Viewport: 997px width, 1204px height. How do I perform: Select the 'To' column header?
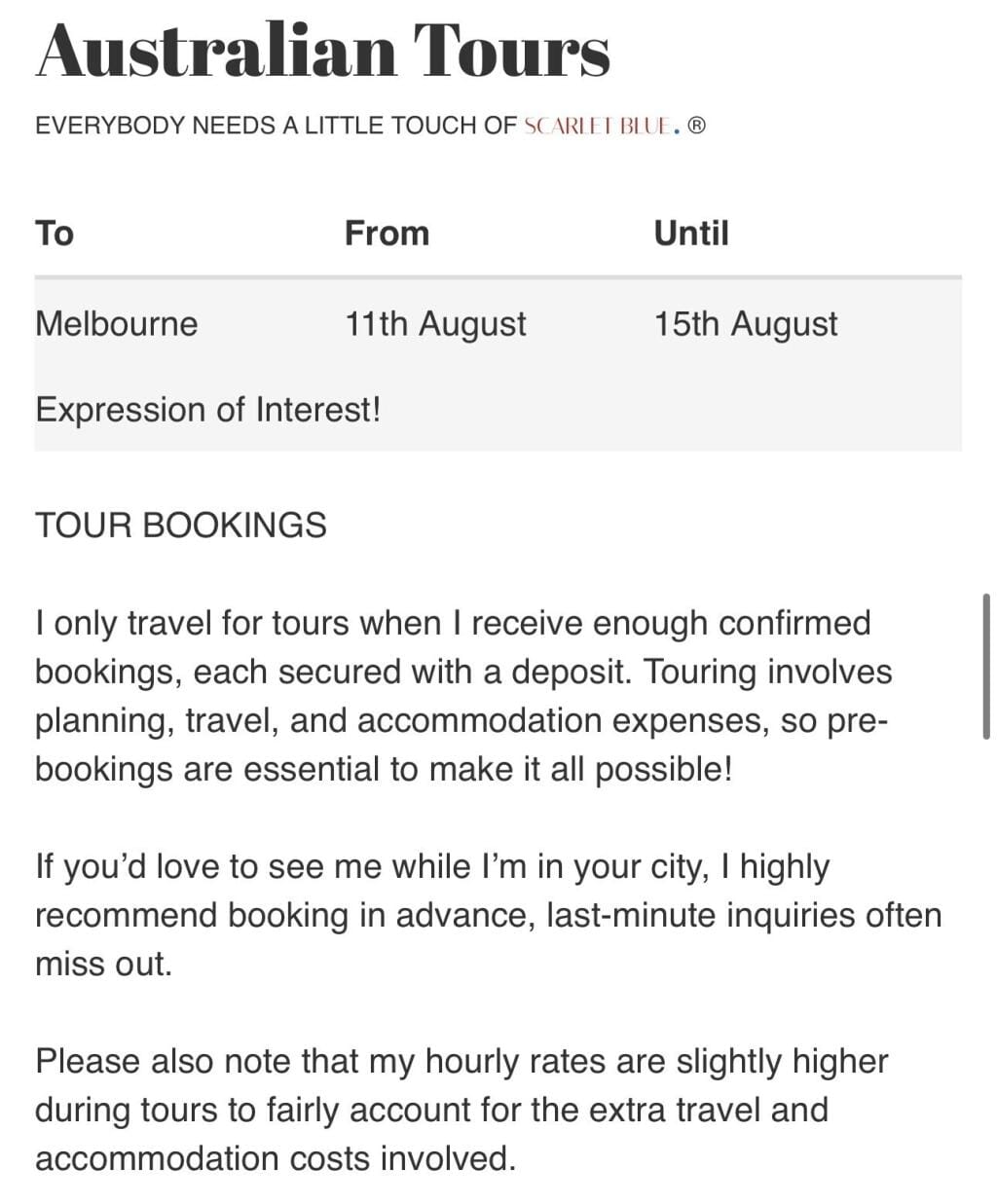(x=55, y=234)
